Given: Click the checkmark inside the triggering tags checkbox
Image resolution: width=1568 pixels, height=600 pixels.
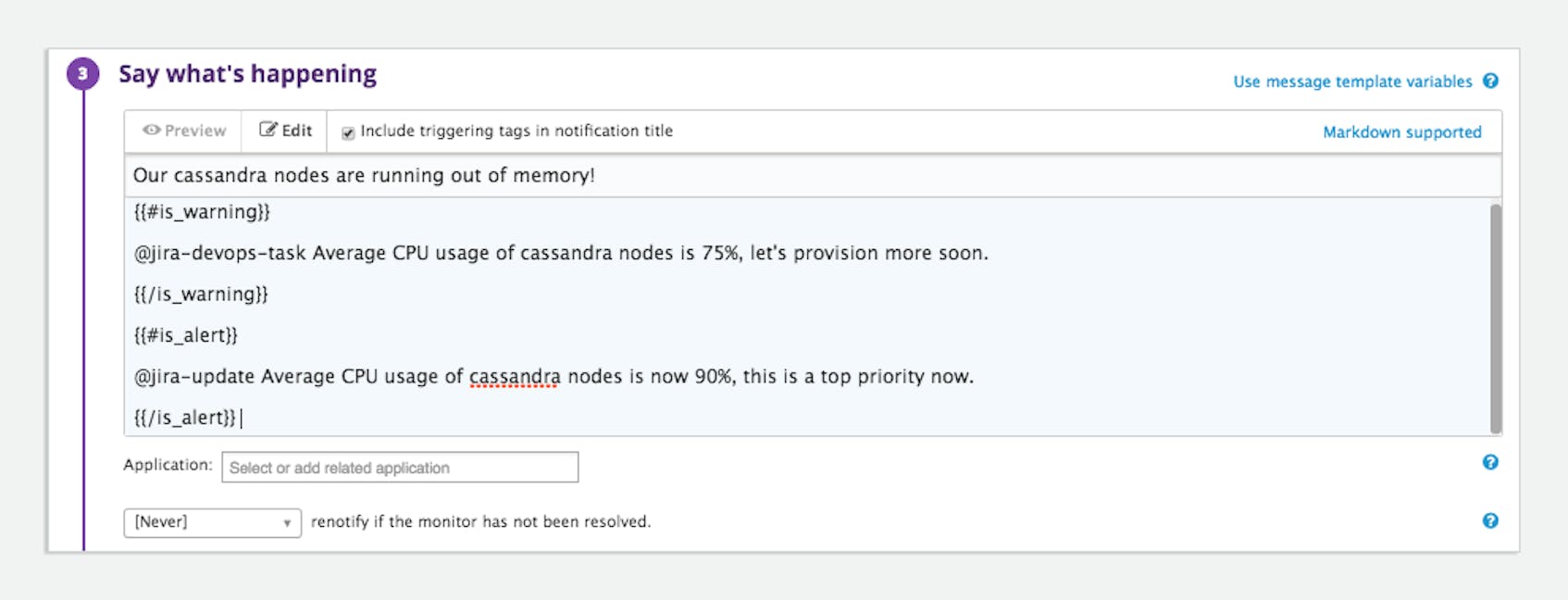Looking at the screenshot, I should 348,131.
